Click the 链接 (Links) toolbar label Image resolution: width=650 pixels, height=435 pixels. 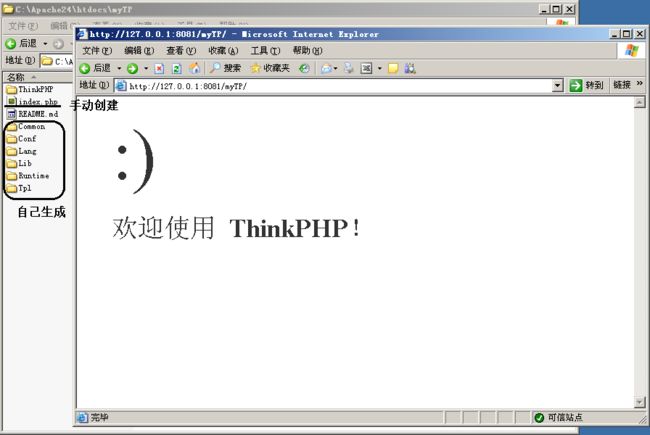pyautogui.click(x=622, y=85)
